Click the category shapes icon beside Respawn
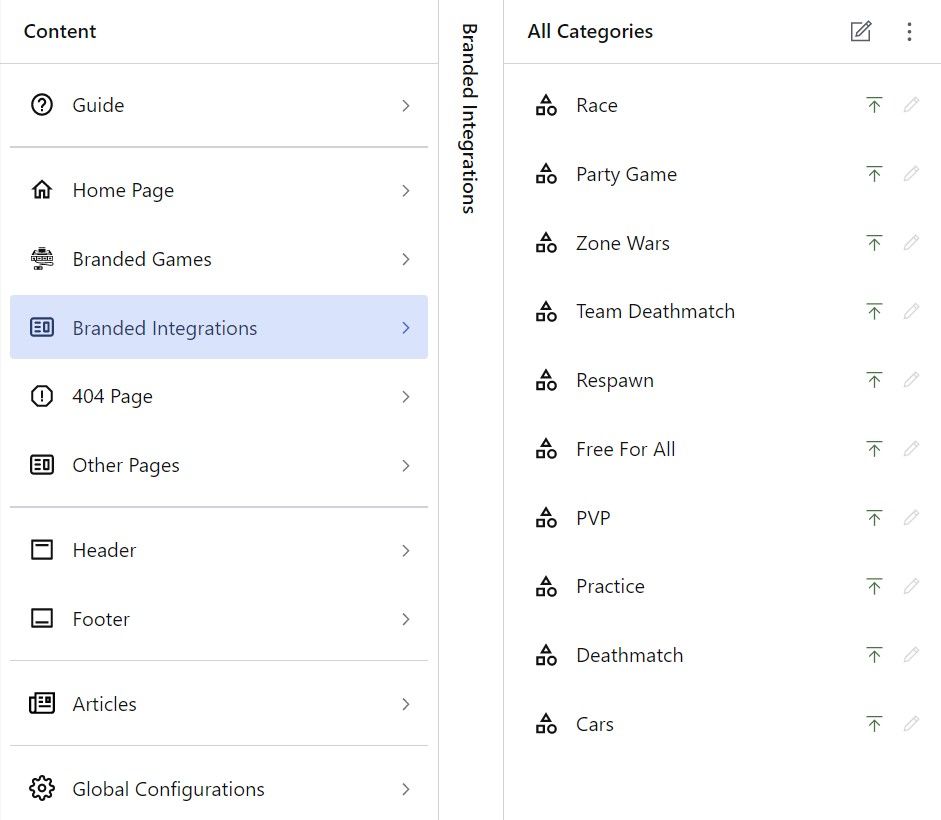The height and width of the screenshot is (820, 941). [546, 381]
